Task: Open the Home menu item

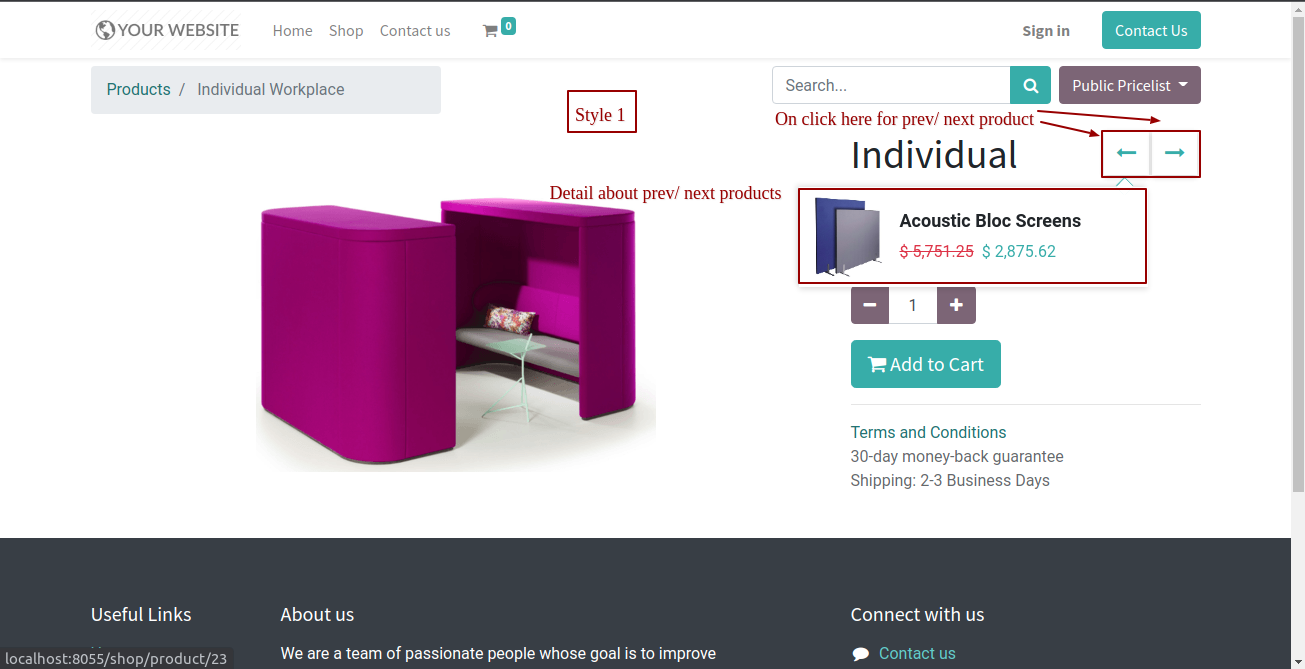Action: coord(292,31)
